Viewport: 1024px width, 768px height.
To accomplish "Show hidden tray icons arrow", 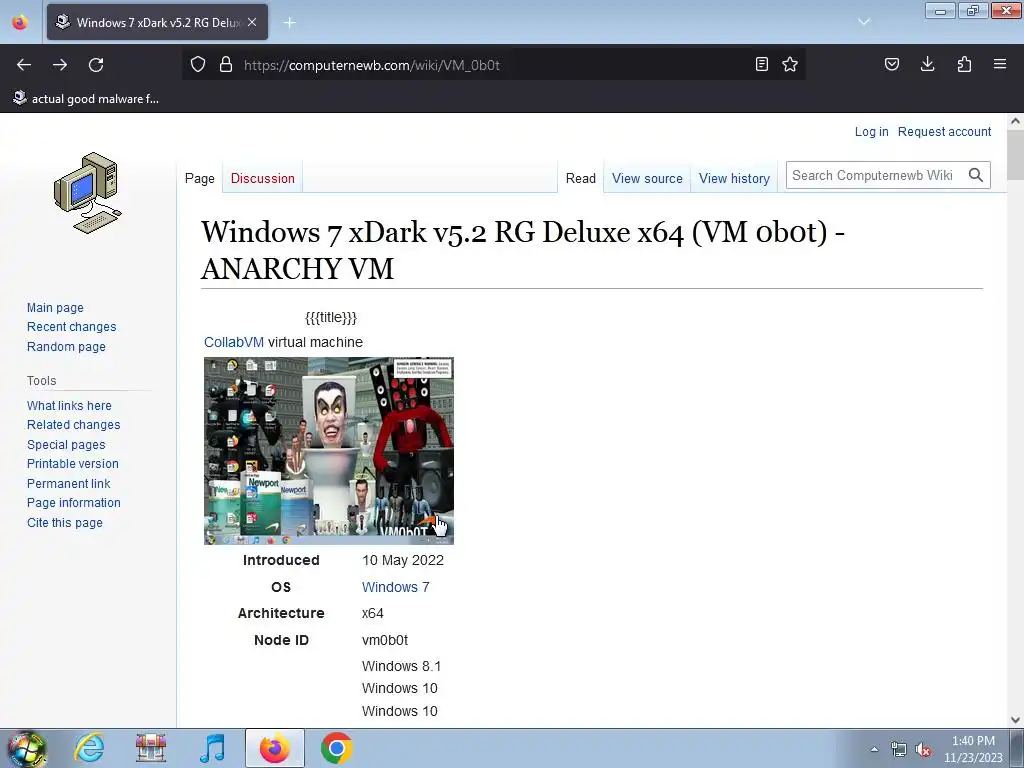I will click(874, 749).
